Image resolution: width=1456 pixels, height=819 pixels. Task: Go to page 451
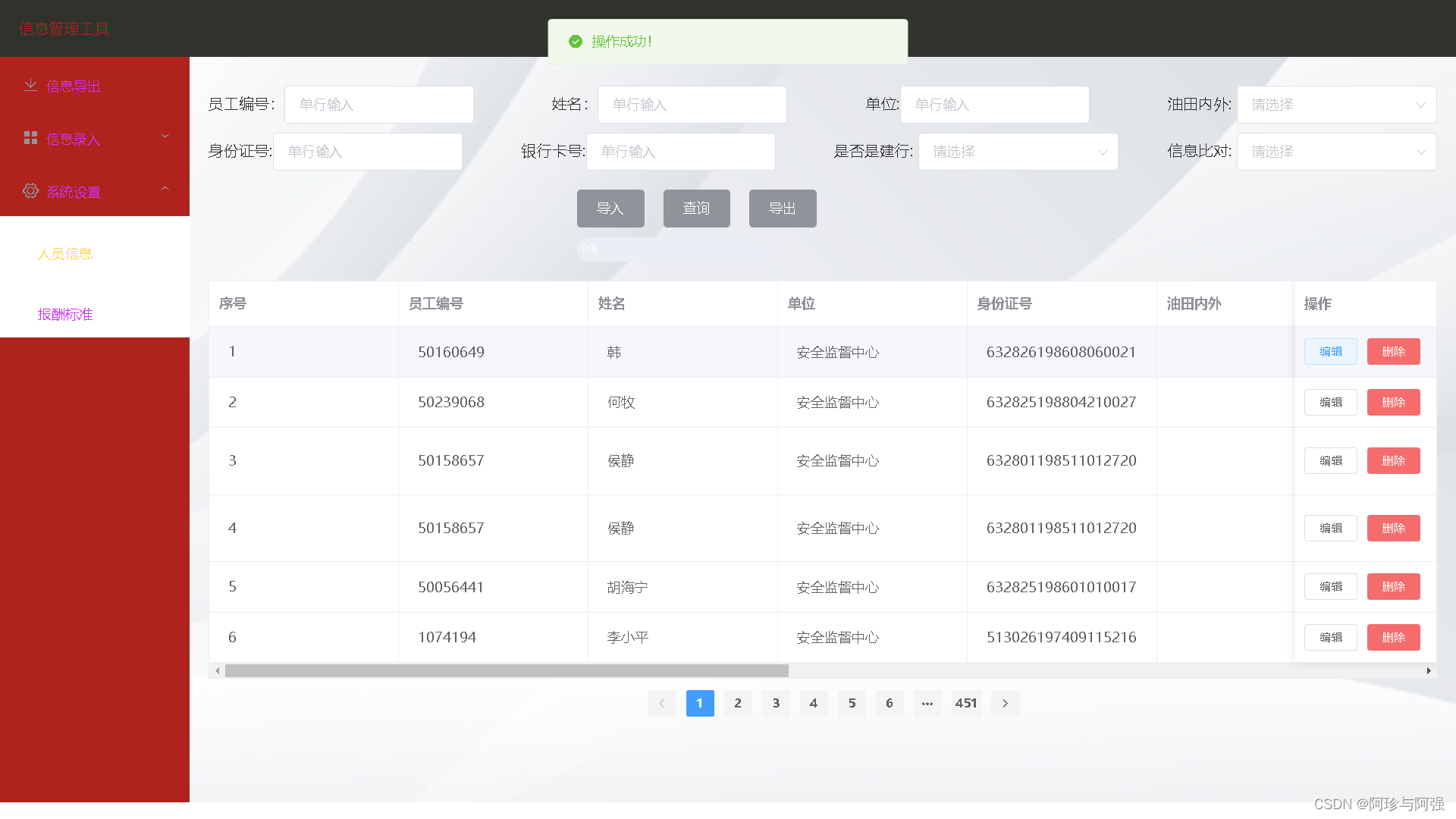click(x=966, y=703)
